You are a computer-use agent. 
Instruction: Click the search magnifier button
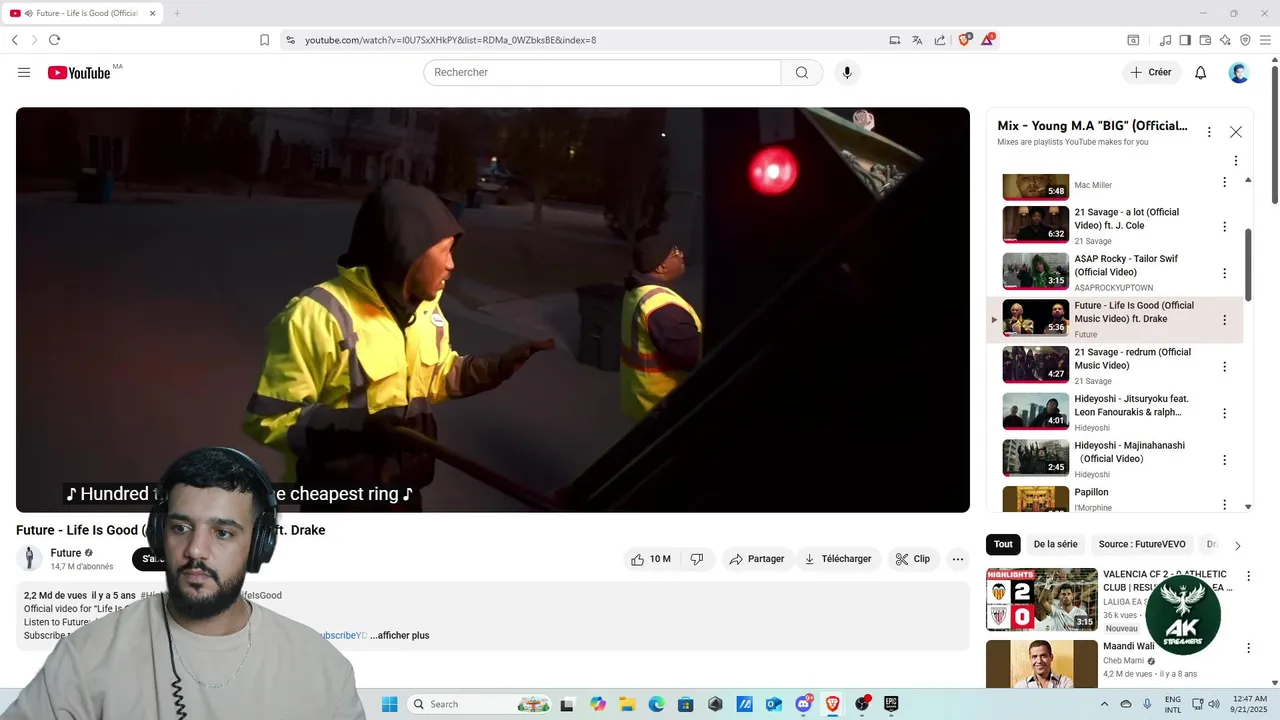pos(802,73)
